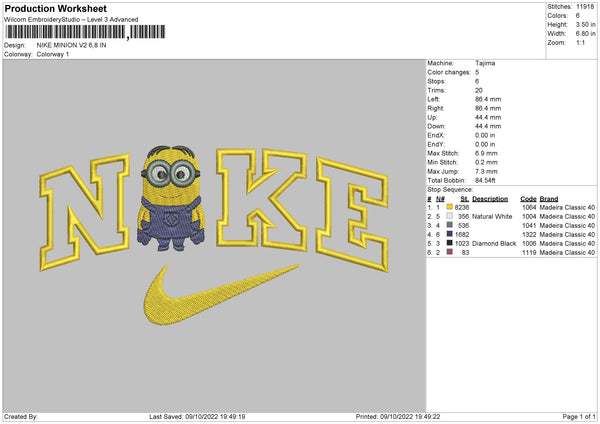
Task: Click the Max Jump value '7.3 mm'
Action: pos(486,171)
